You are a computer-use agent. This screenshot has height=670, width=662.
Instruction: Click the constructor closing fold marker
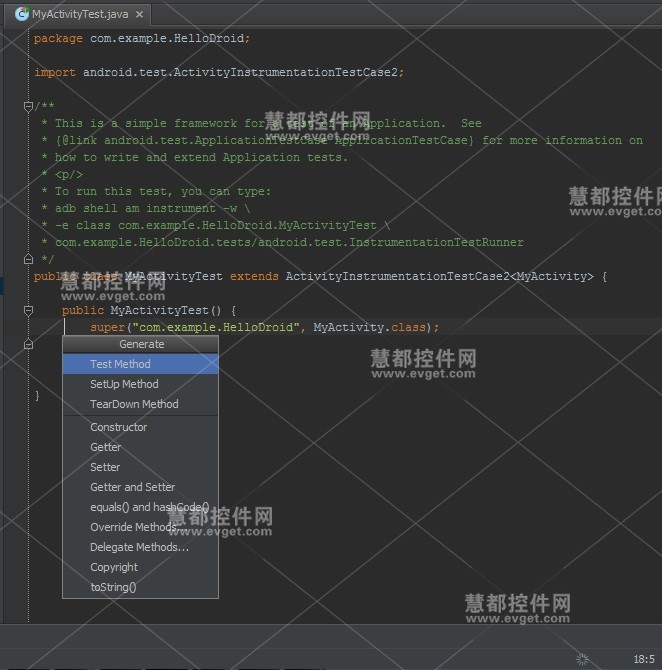point(28,344)
